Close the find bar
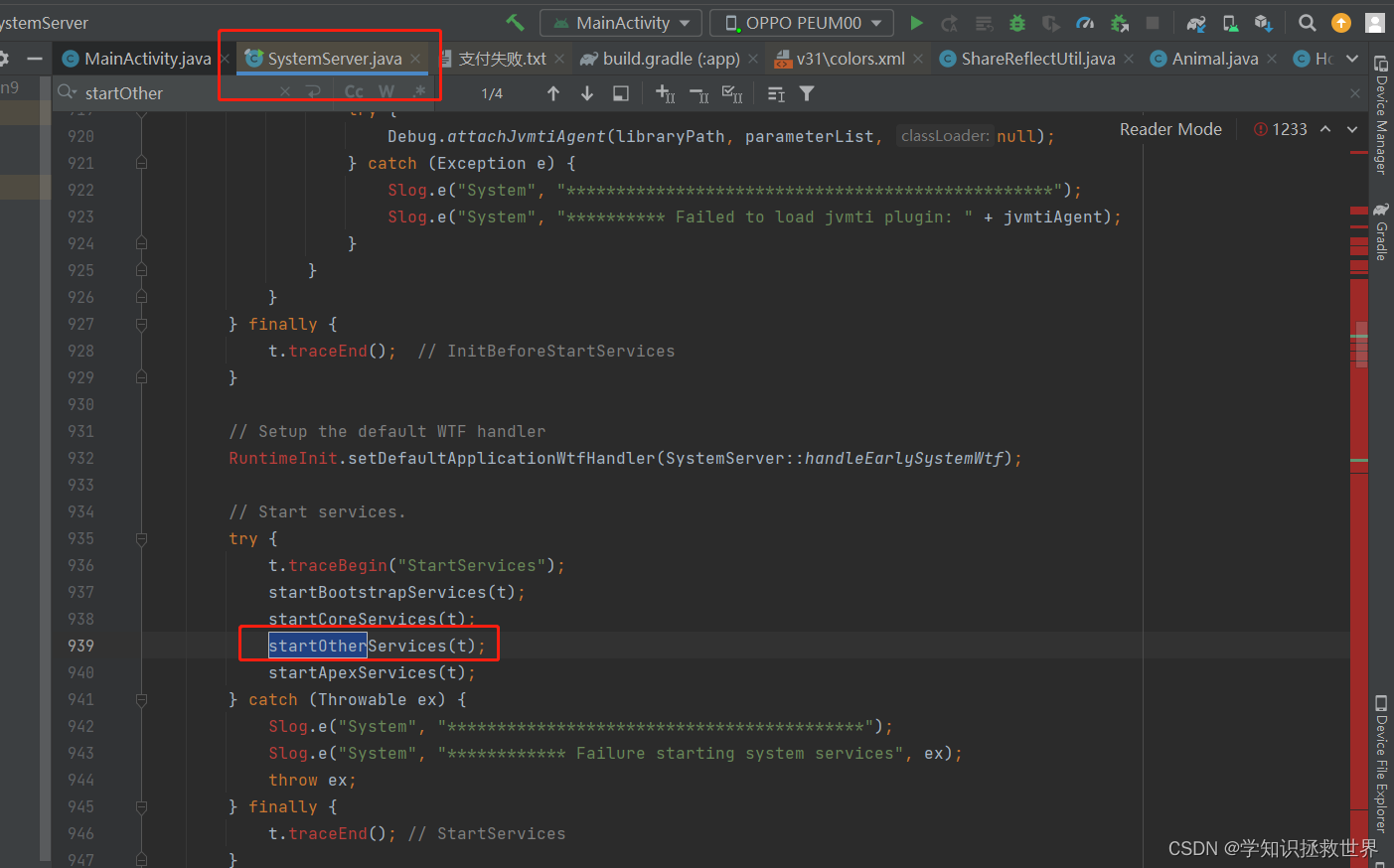The height and width of the screenshot is (868, 1394). coord(1355,93)
